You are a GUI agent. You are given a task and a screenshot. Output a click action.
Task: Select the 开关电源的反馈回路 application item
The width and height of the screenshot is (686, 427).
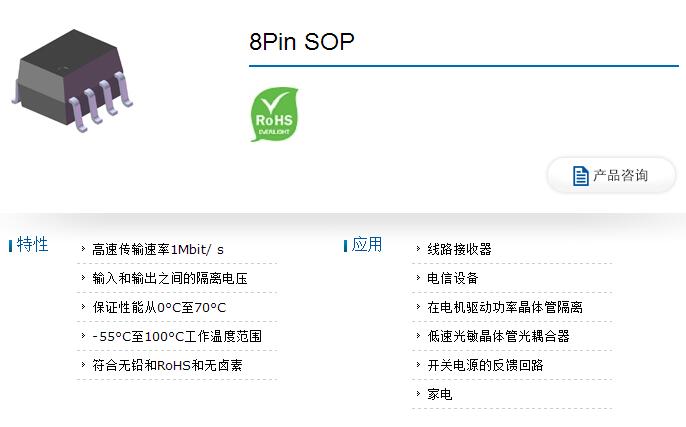click(485, 365)
